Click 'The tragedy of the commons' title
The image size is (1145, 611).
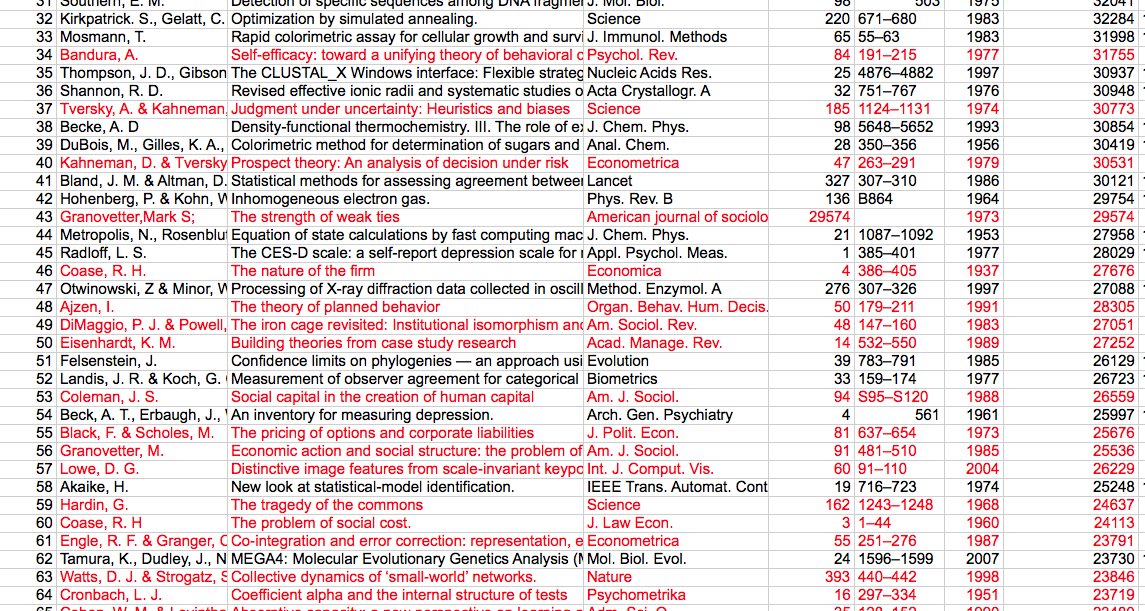406,505
